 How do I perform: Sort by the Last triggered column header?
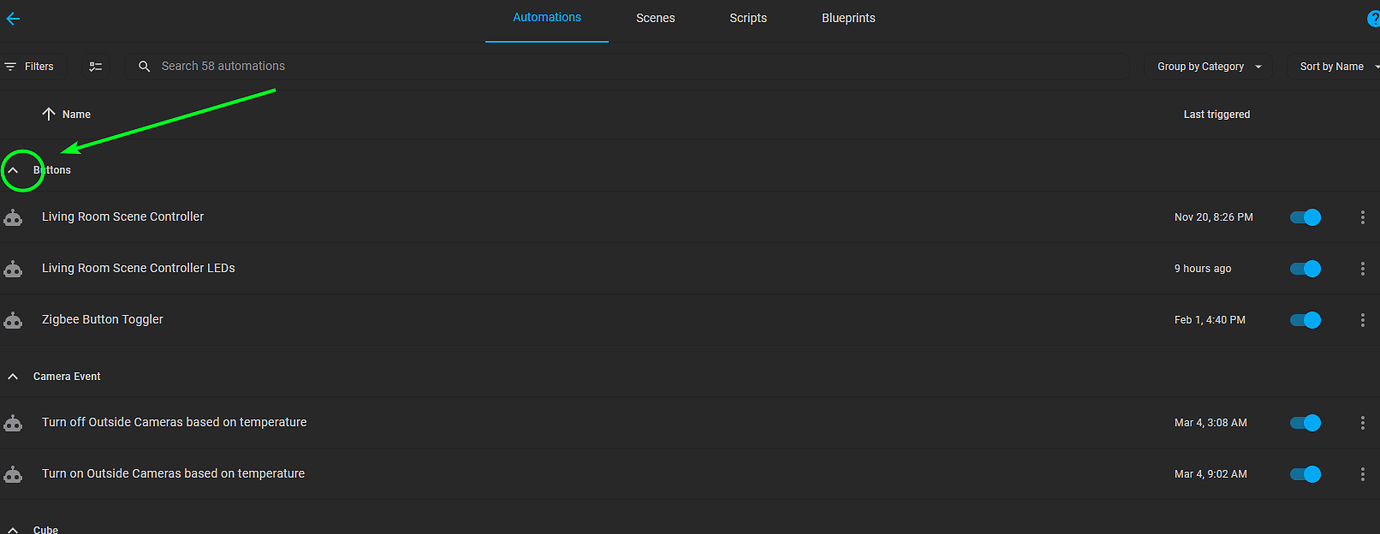tap(1217, 114)
